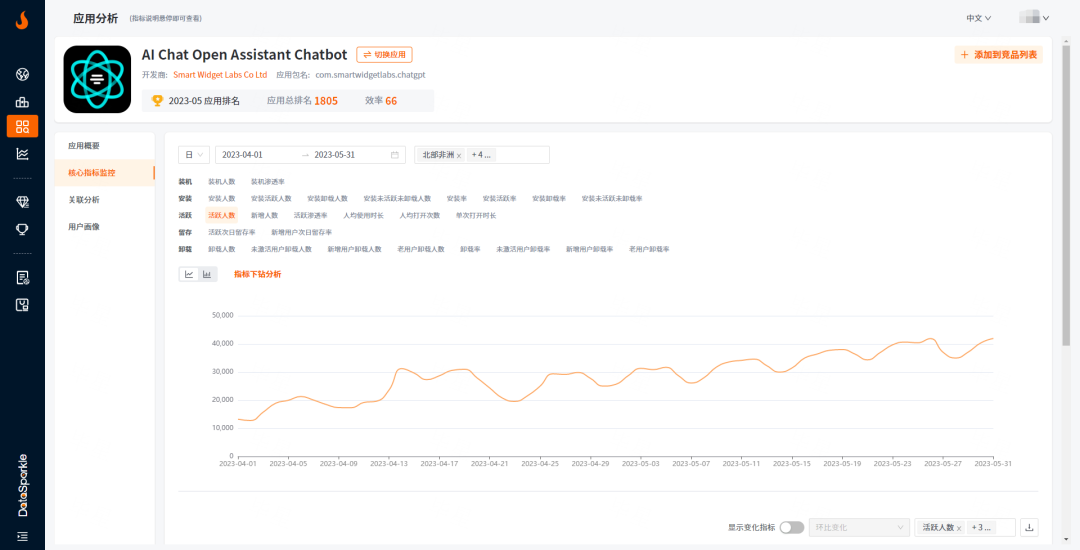1080x550 pixels.
Task: Click the globe icon in left sidebar
Action: (22, 75)
